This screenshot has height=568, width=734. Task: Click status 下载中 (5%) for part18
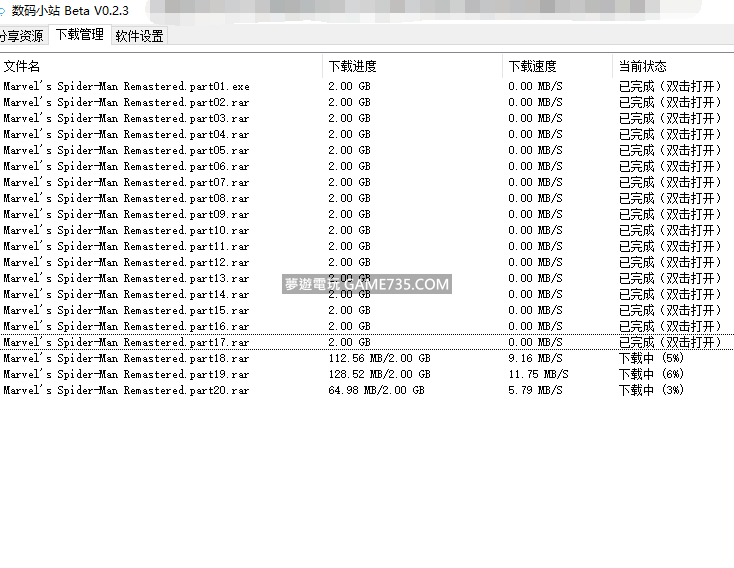point(651,358)
